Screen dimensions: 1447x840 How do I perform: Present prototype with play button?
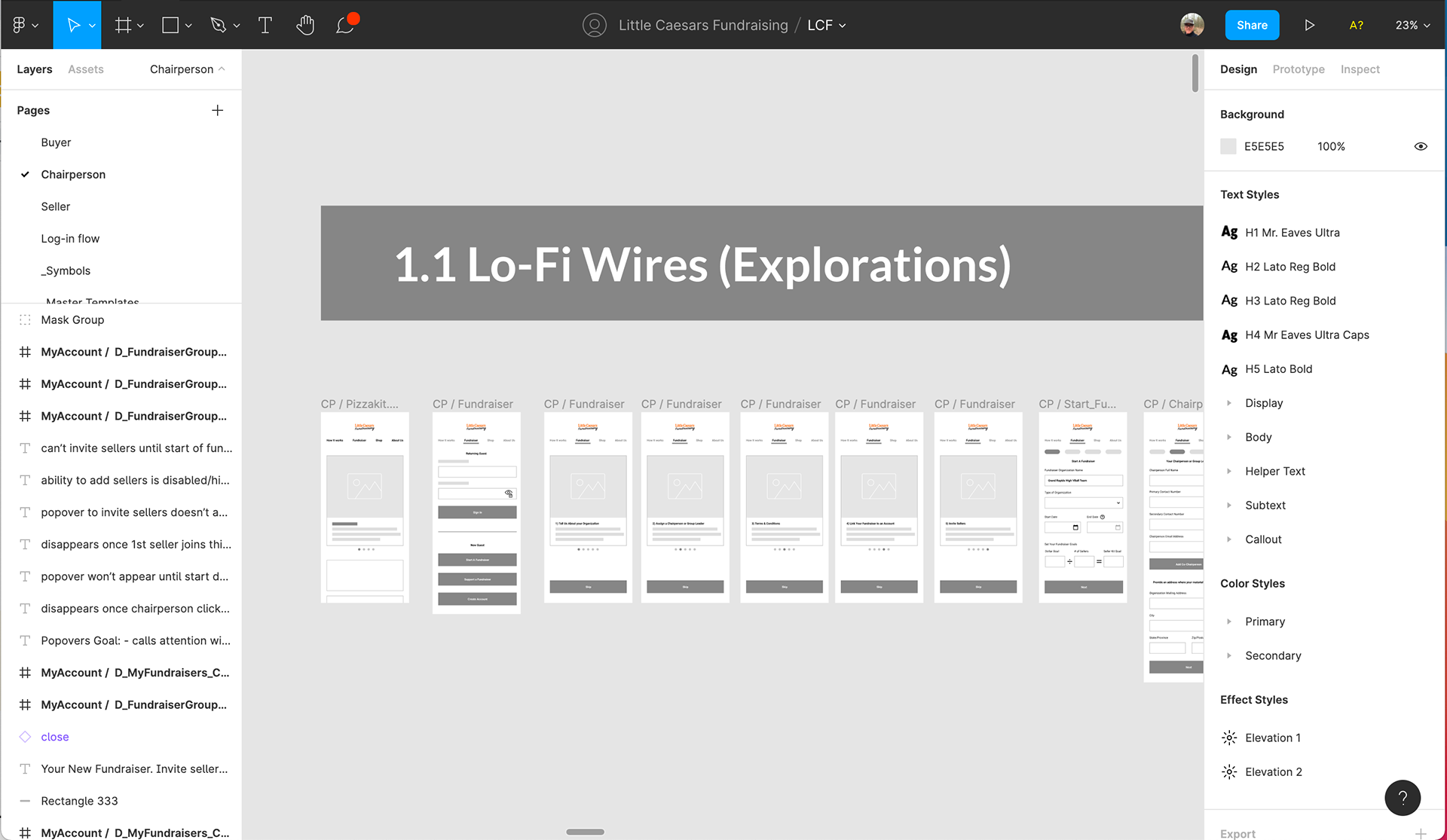coord(1310,25)
